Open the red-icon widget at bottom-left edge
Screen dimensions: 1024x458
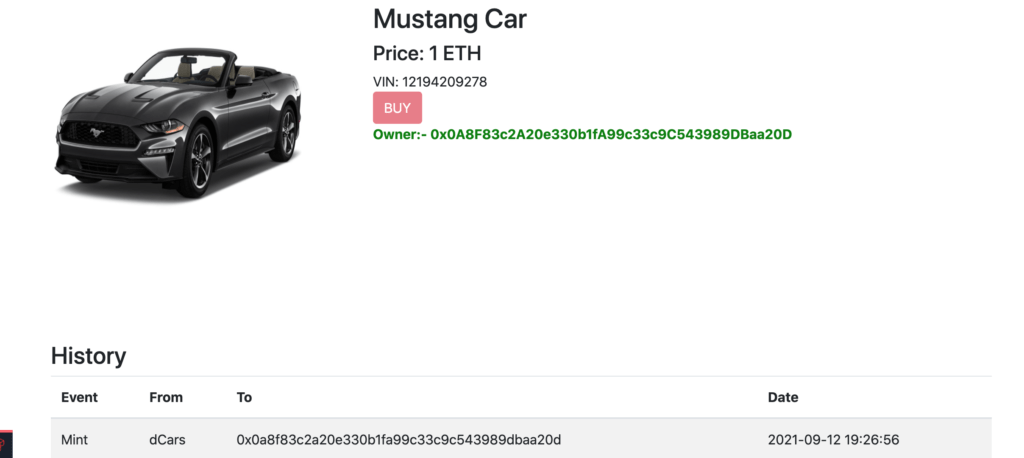(6, 444)
